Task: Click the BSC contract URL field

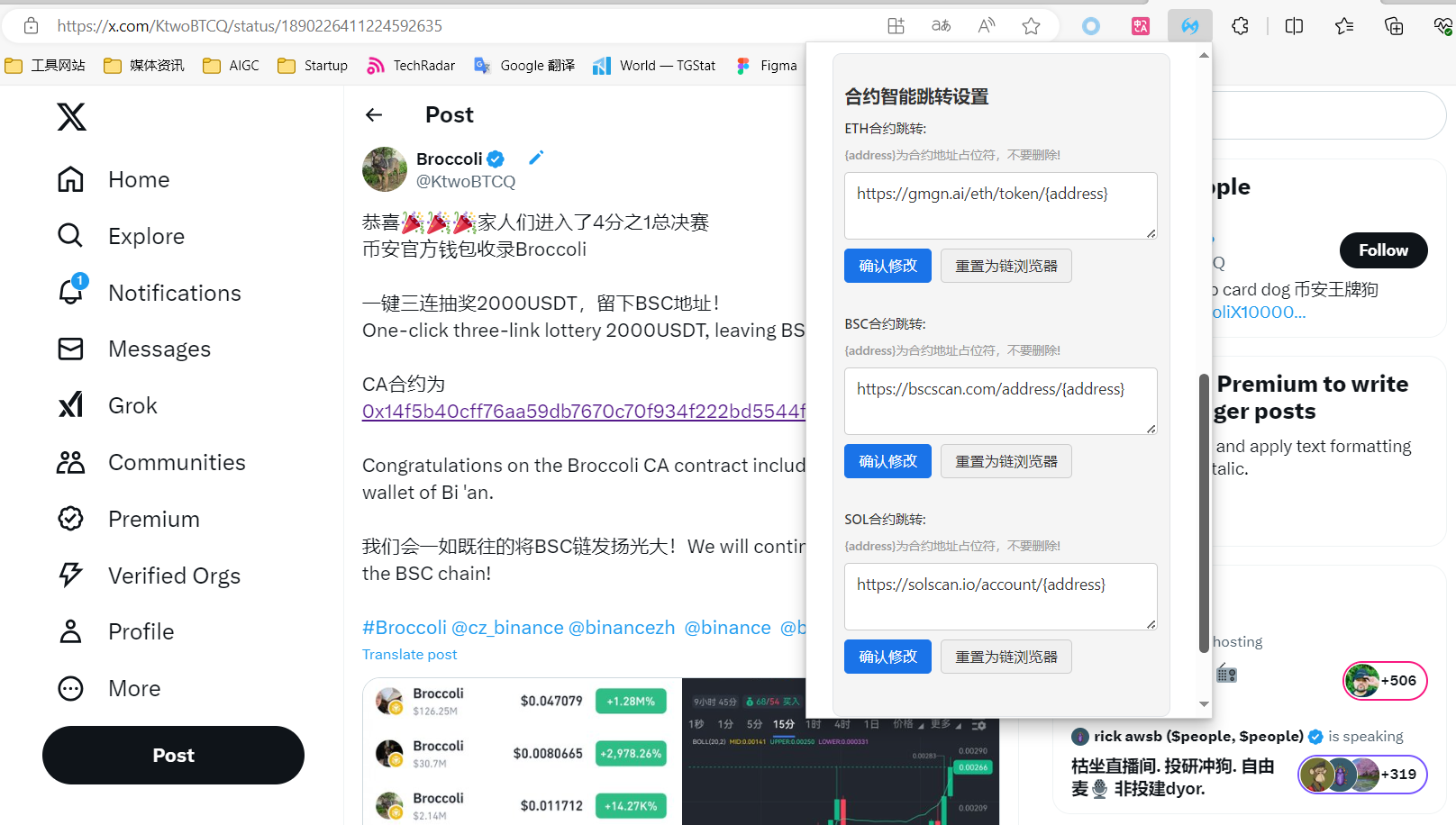Action: [1000, 401]
